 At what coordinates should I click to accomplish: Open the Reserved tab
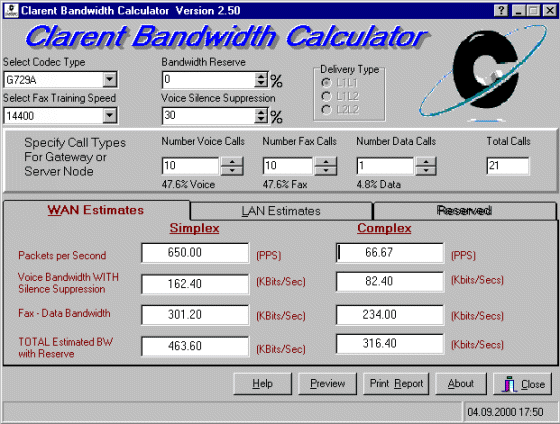tap(464, 211)
